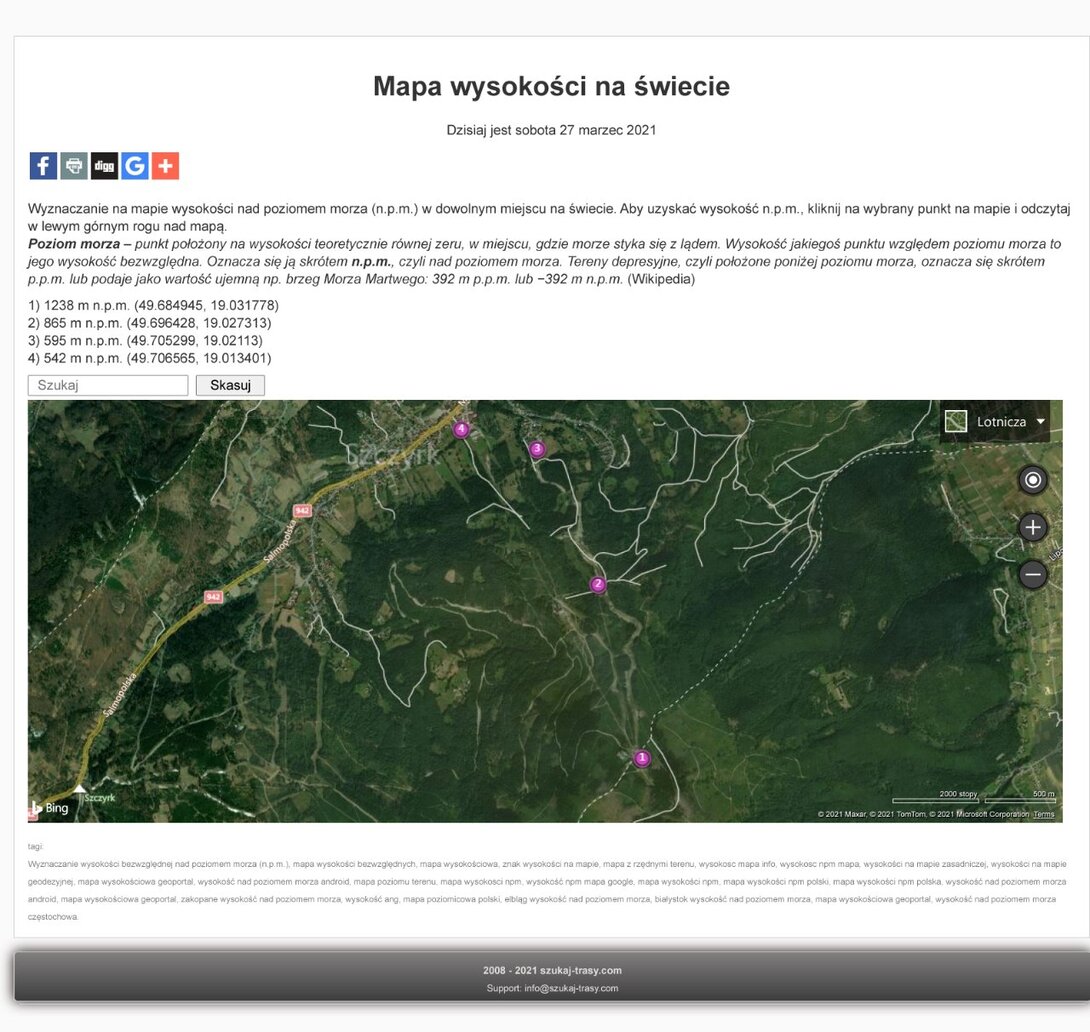Select map marker number 4

462,429
